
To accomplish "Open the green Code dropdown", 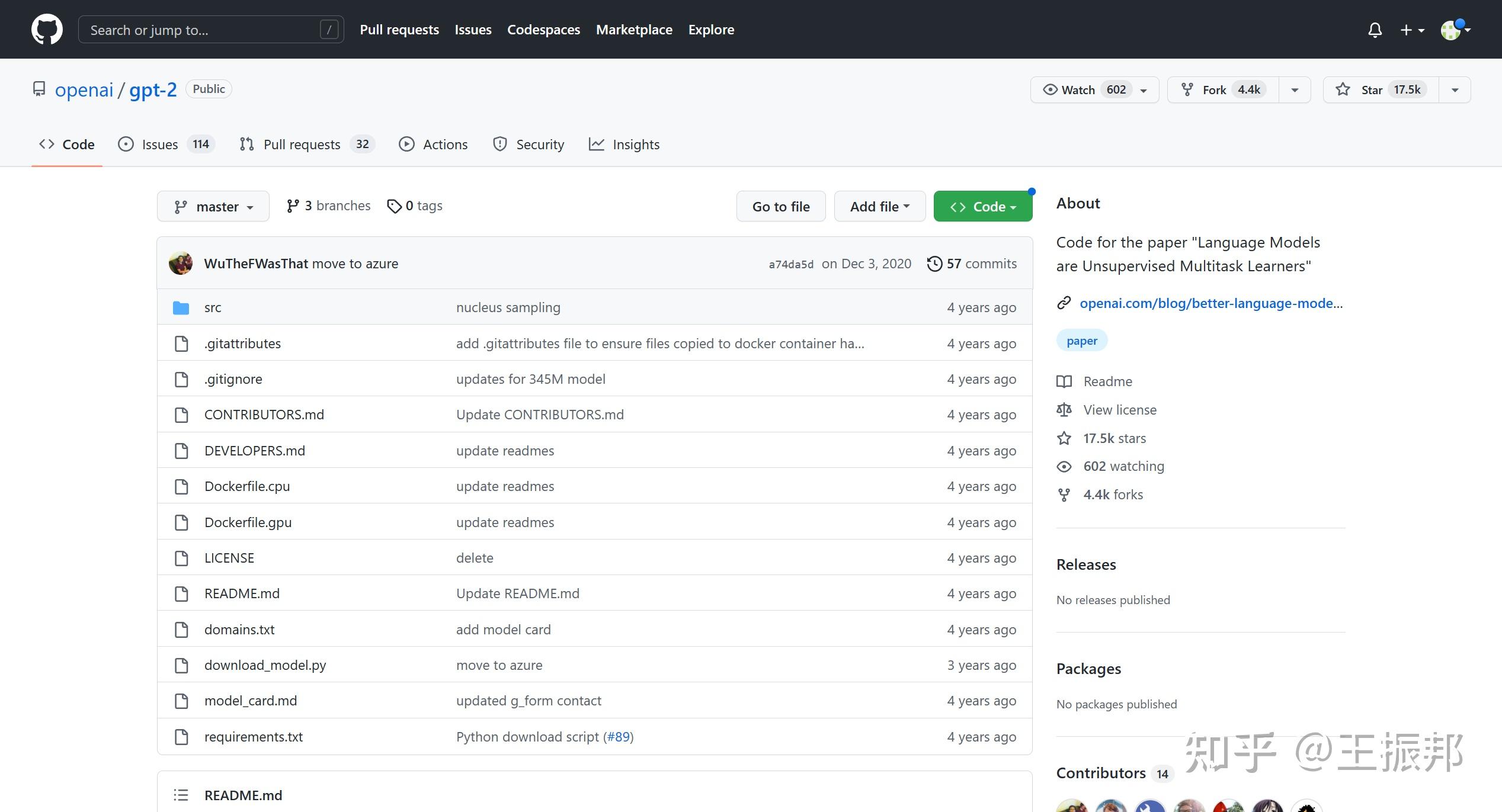I will [x=982, y=207].
